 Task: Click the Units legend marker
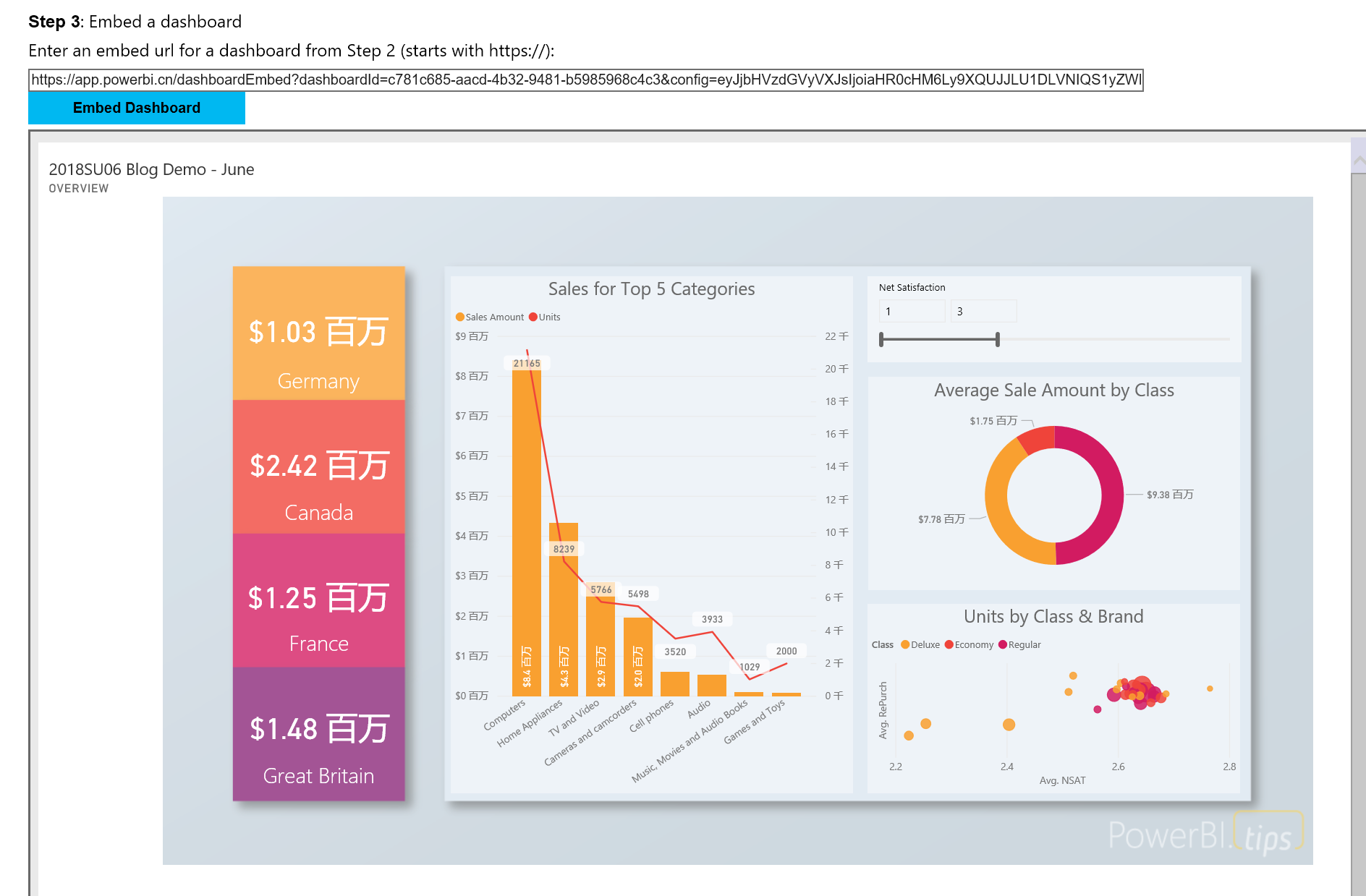coord(533,317)
